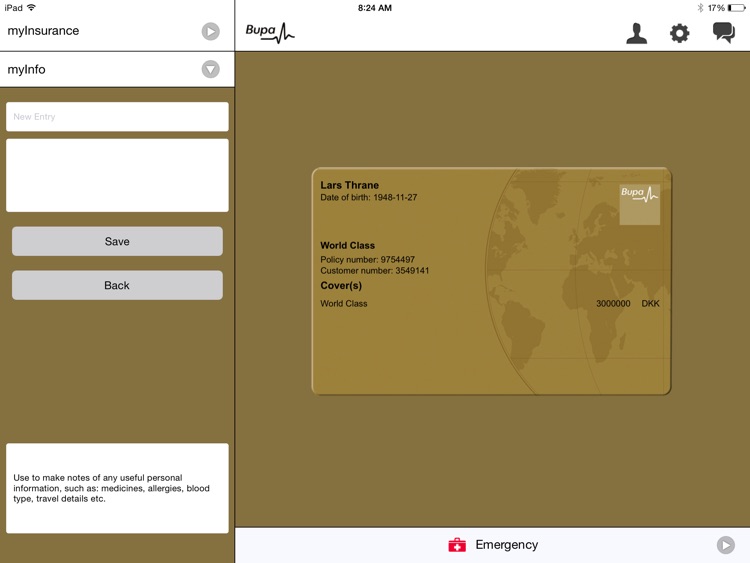Viewport: 750px width, 563px height.
Task: Focus the New Entry title field
Action: pyautogui.click(x=117, y=117)
